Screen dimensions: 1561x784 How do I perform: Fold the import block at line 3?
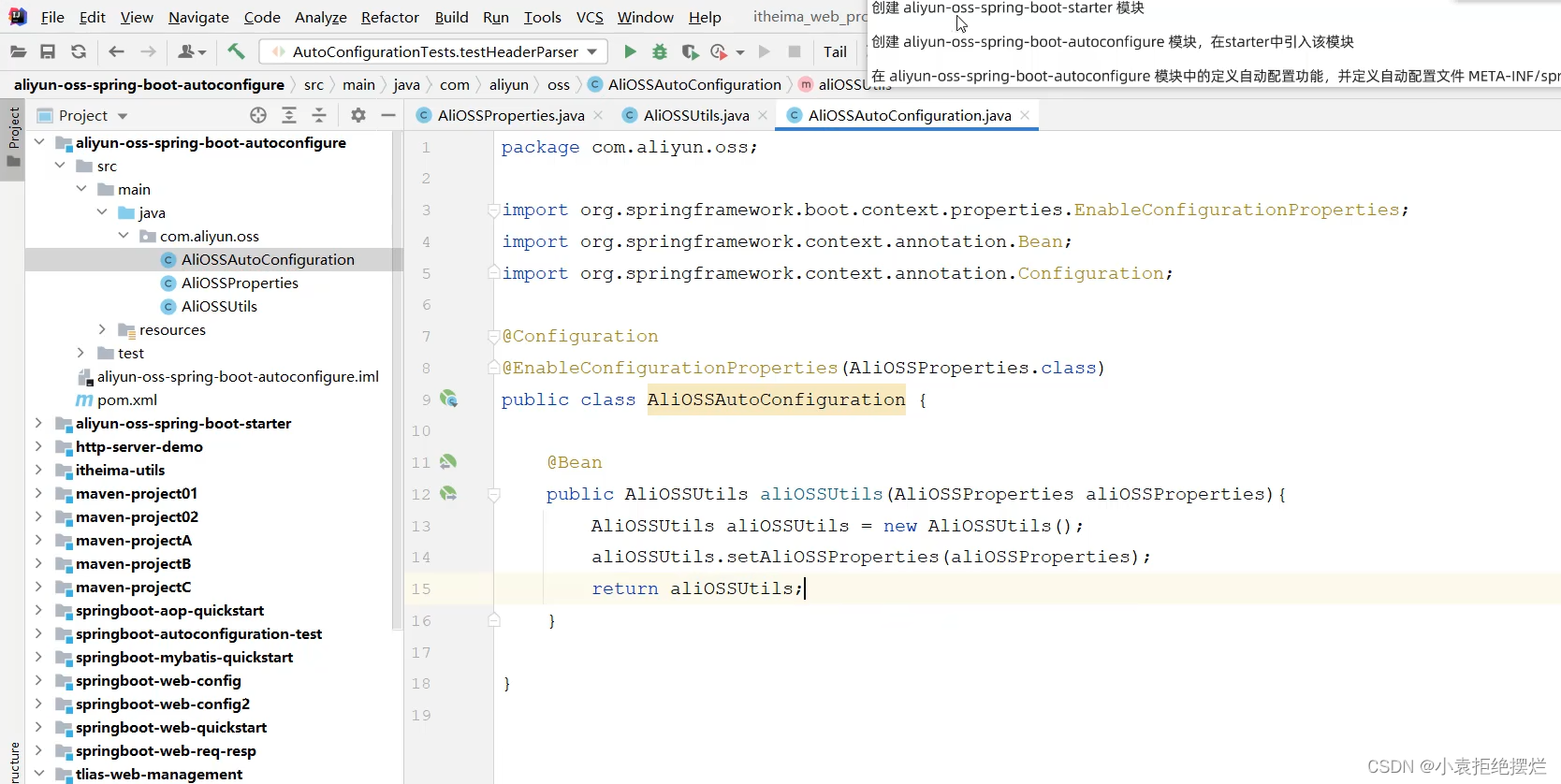pyautogui.click(x=494, y=210)
